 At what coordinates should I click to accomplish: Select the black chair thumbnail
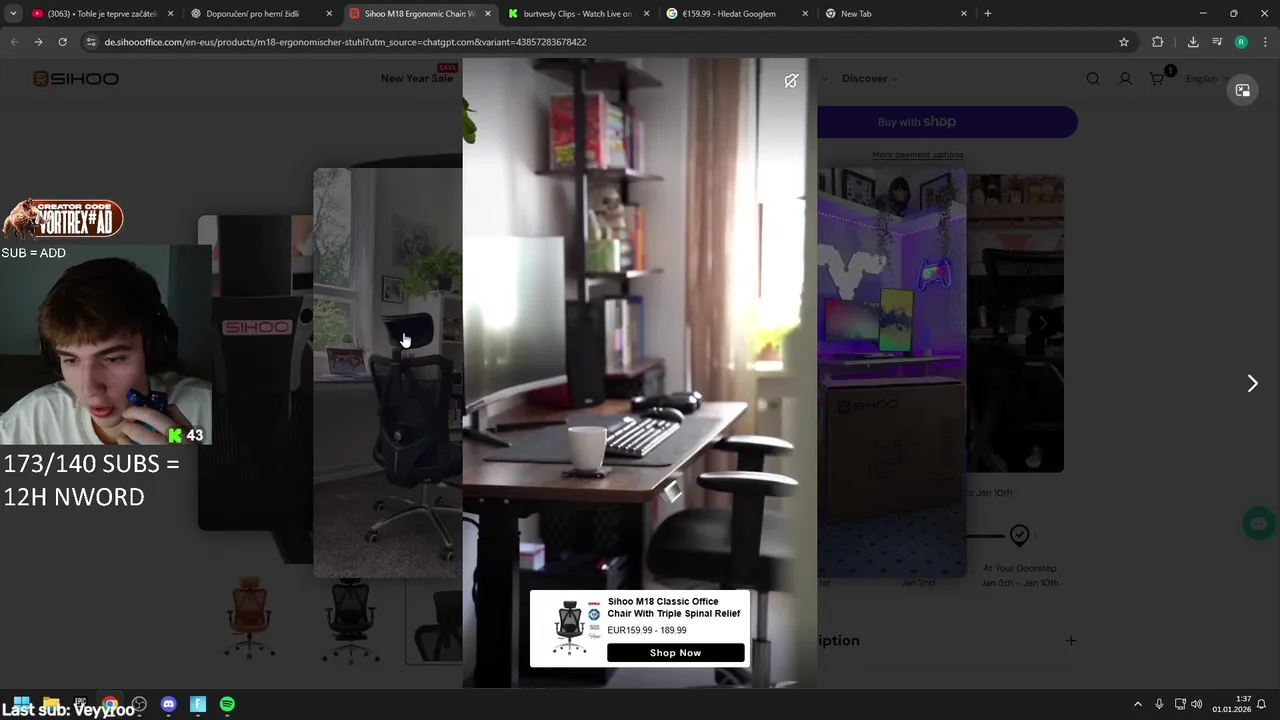(x=350, y=620)
